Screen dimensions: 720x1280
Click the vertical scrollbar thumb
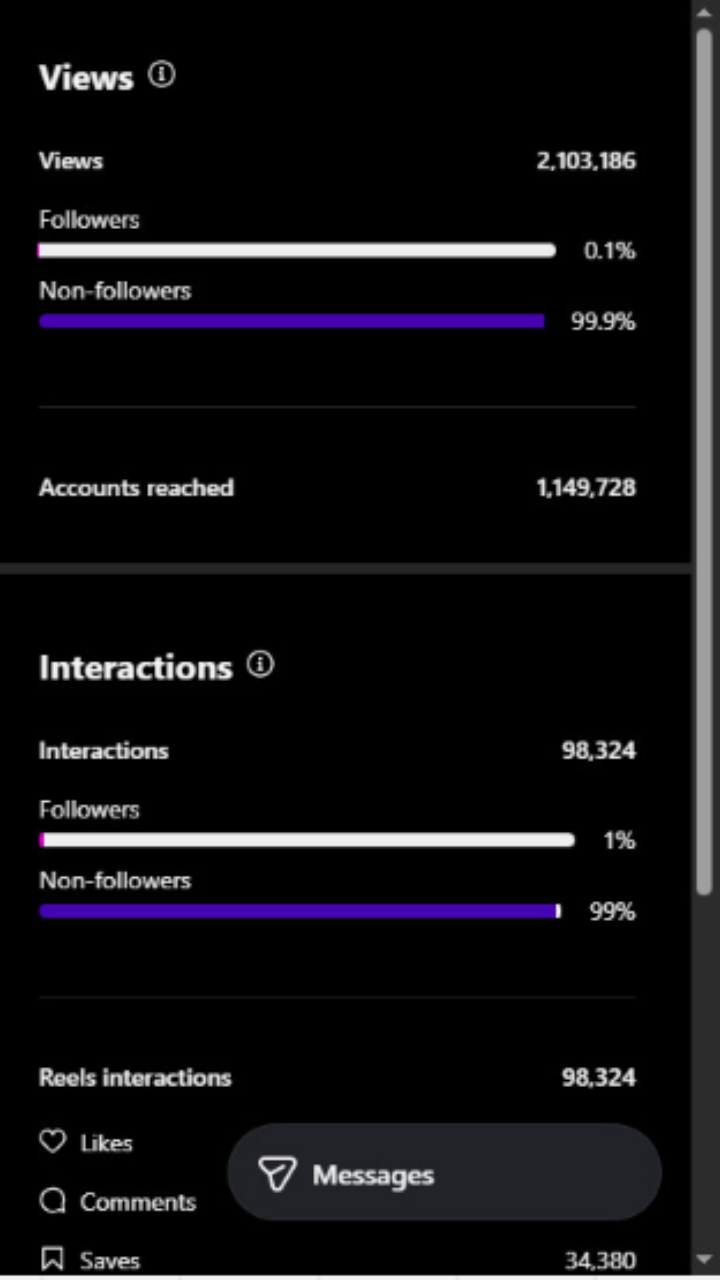(704, 460)
